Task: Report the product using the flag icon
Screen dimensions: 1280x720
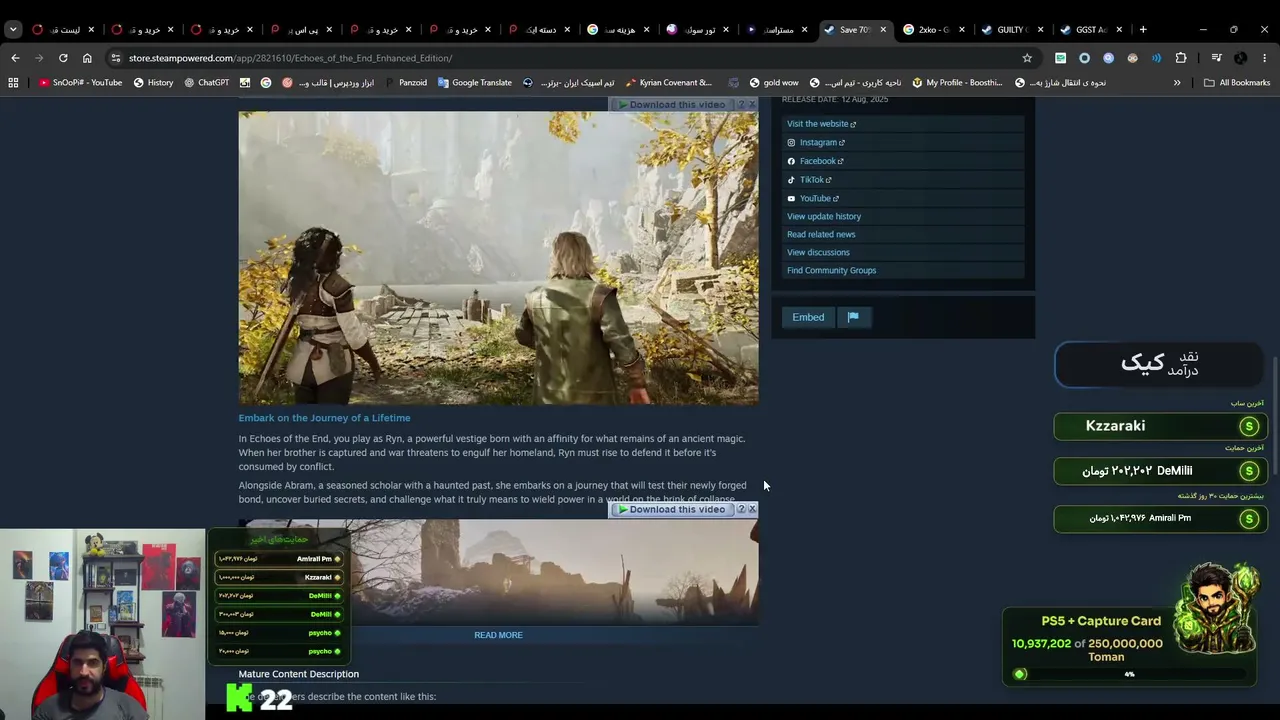Action: [x=853, y=318]
